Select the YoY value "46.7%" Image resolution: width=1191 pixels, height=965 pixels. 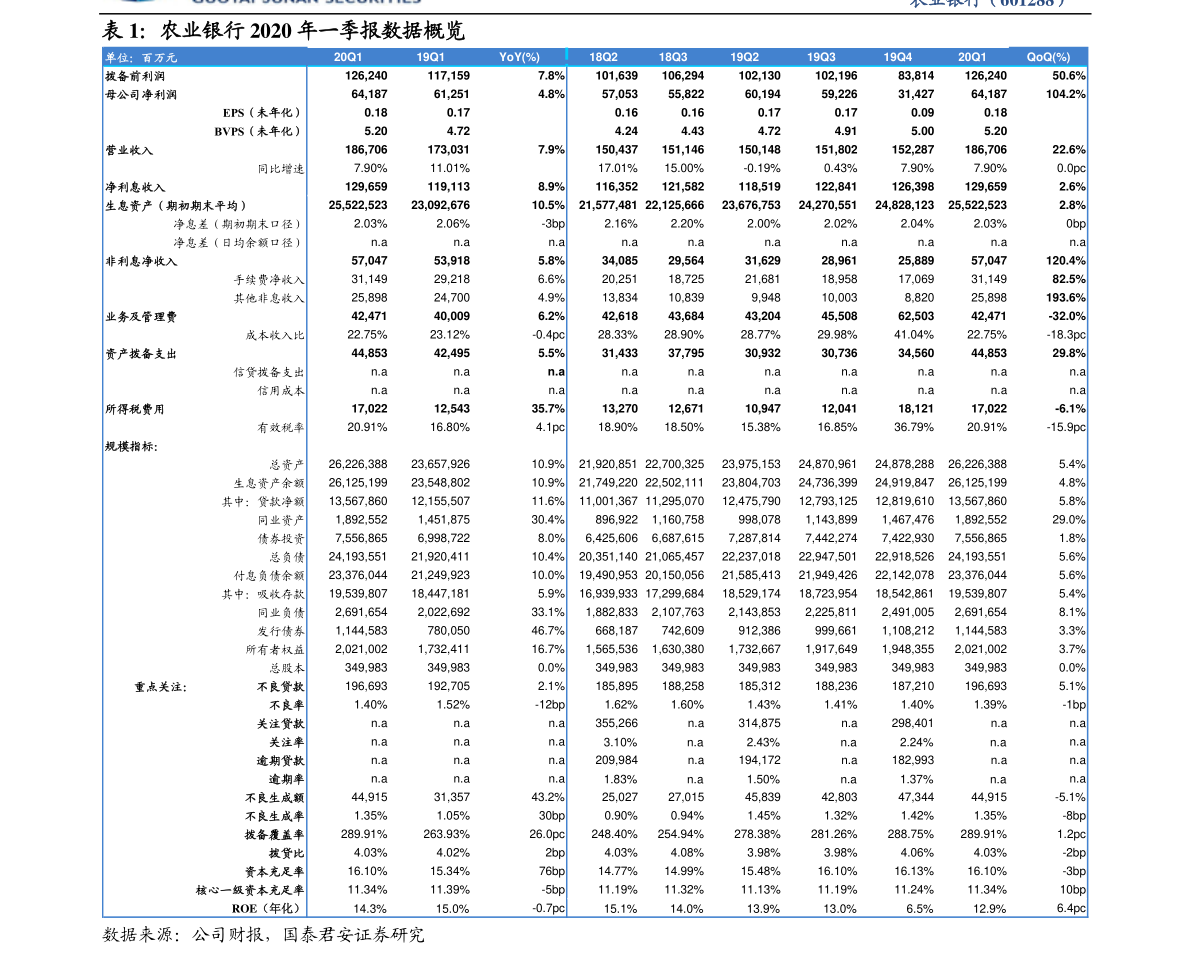point(548,631)
